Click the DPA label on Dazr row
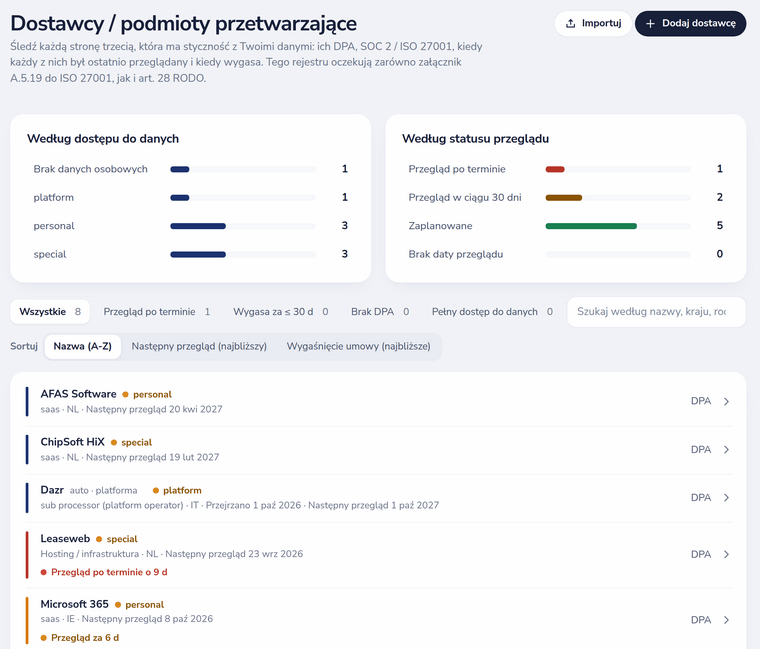 tap(700, 498)
